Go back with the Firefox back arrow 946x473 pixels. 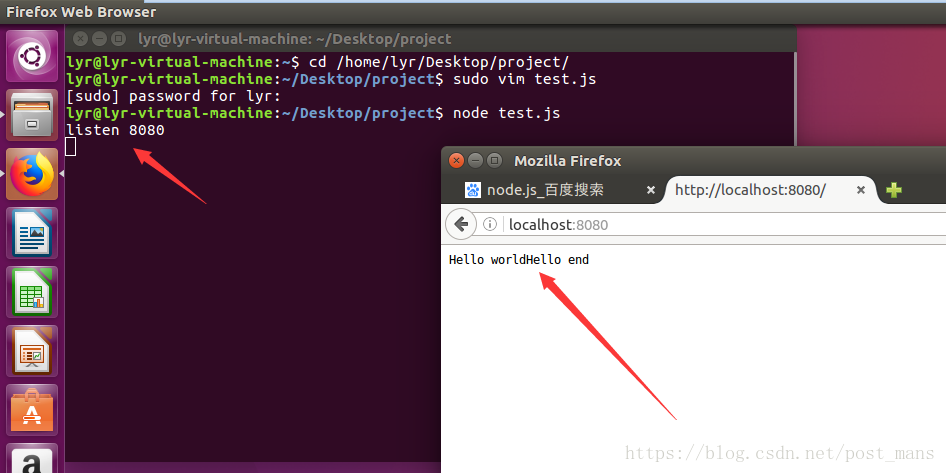coord(462,224)
